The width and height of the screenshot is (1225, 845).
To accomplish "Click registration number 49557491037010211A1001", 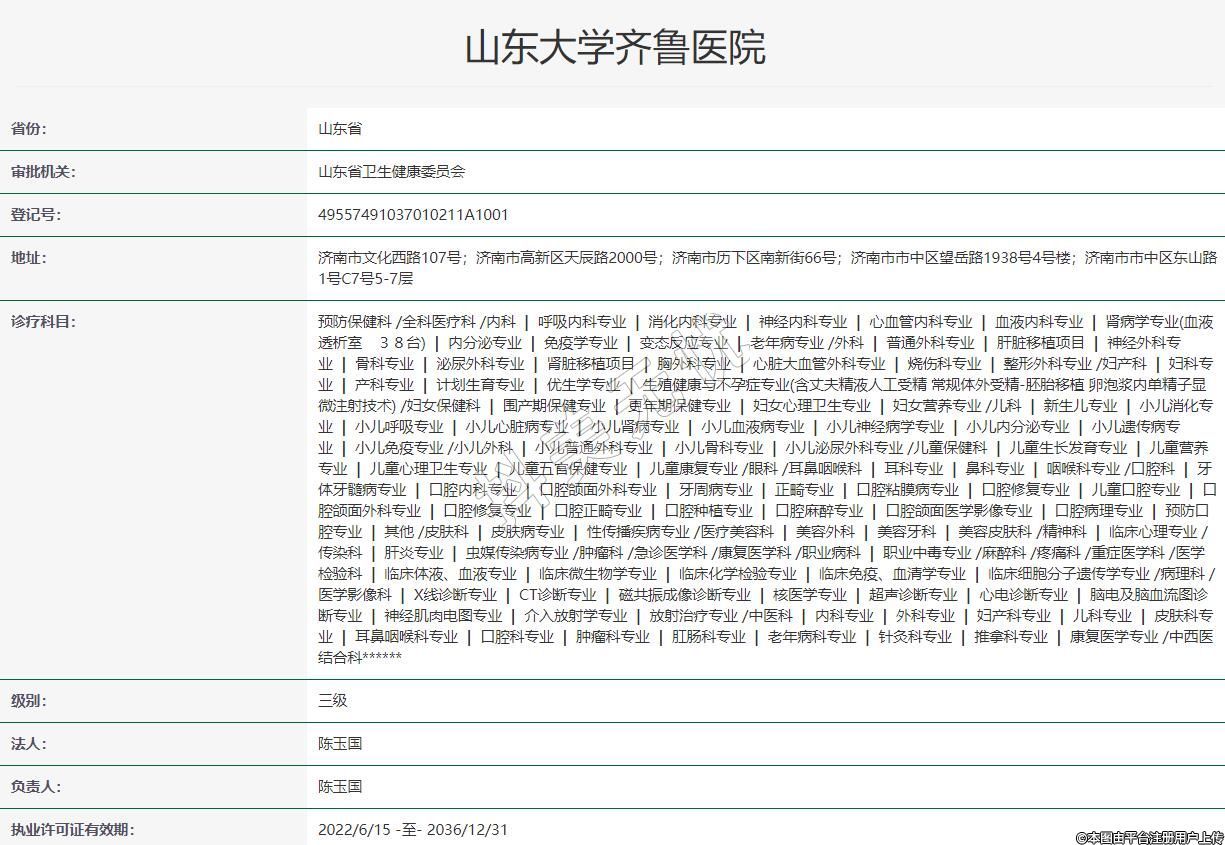I will click(413, 215).
